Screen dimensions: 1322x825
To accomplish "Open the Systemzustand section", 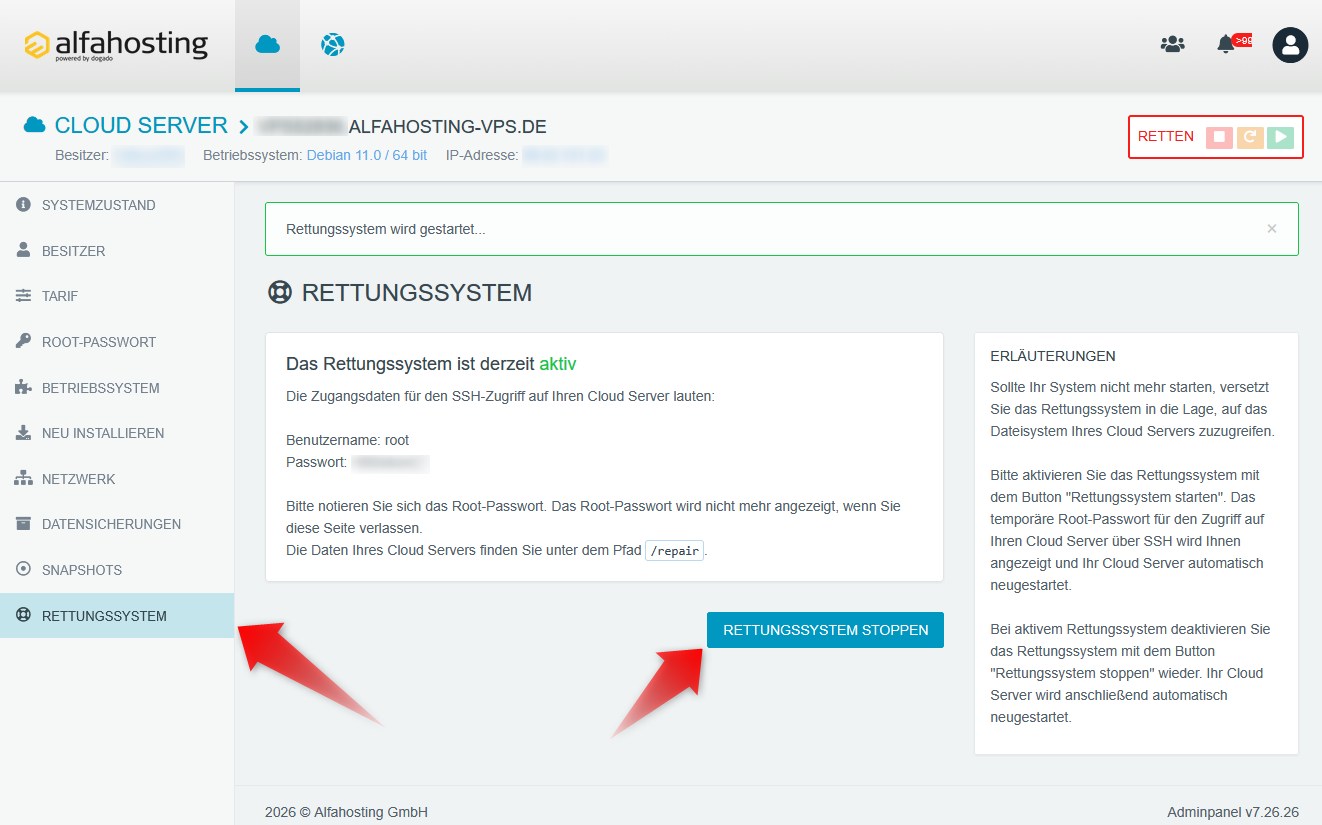I will (x=97, y=205).
